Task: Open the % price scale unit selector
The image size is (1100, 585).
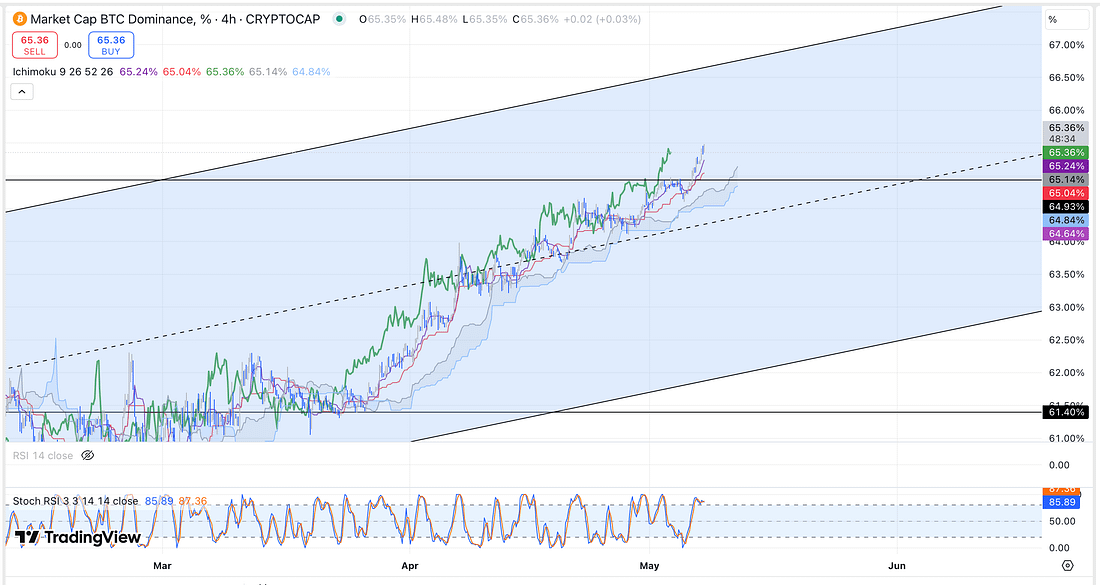Action: coord(1053,19)
